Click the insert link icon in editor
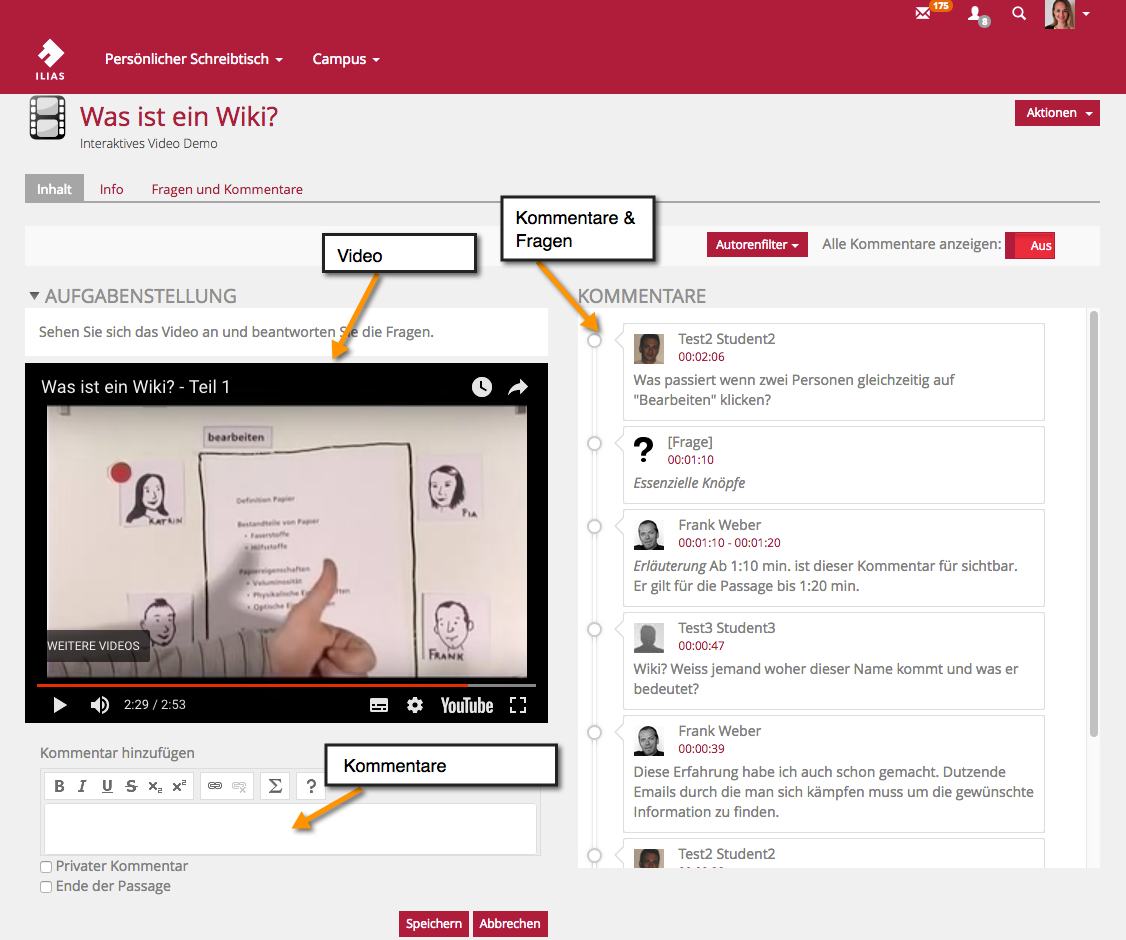 (x=214, y=786)
